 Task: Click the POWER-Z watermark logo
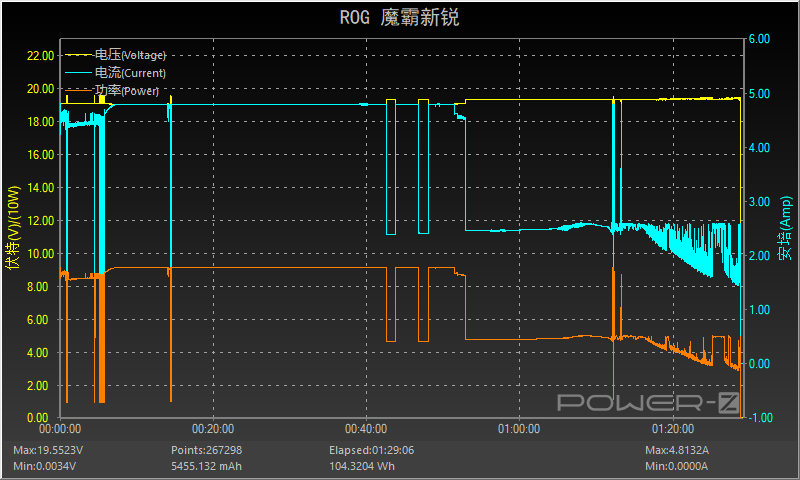click(x=647, y=402)
